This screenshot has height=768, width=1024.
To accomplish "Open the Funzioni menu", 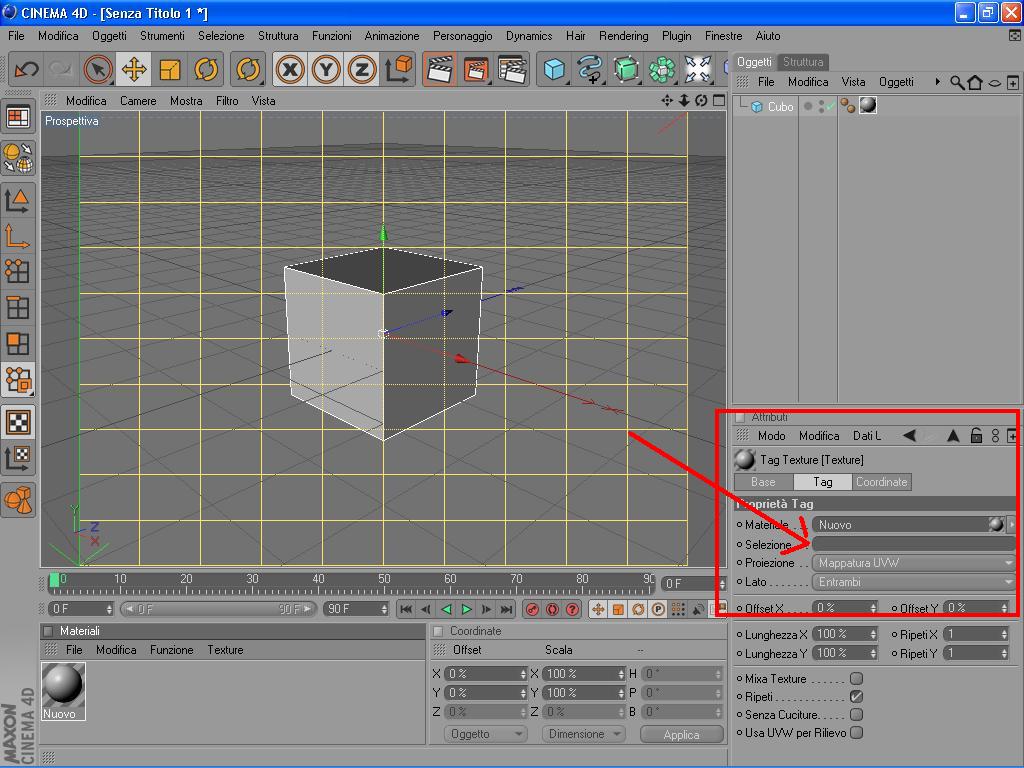I will click(x=332, y=36).
